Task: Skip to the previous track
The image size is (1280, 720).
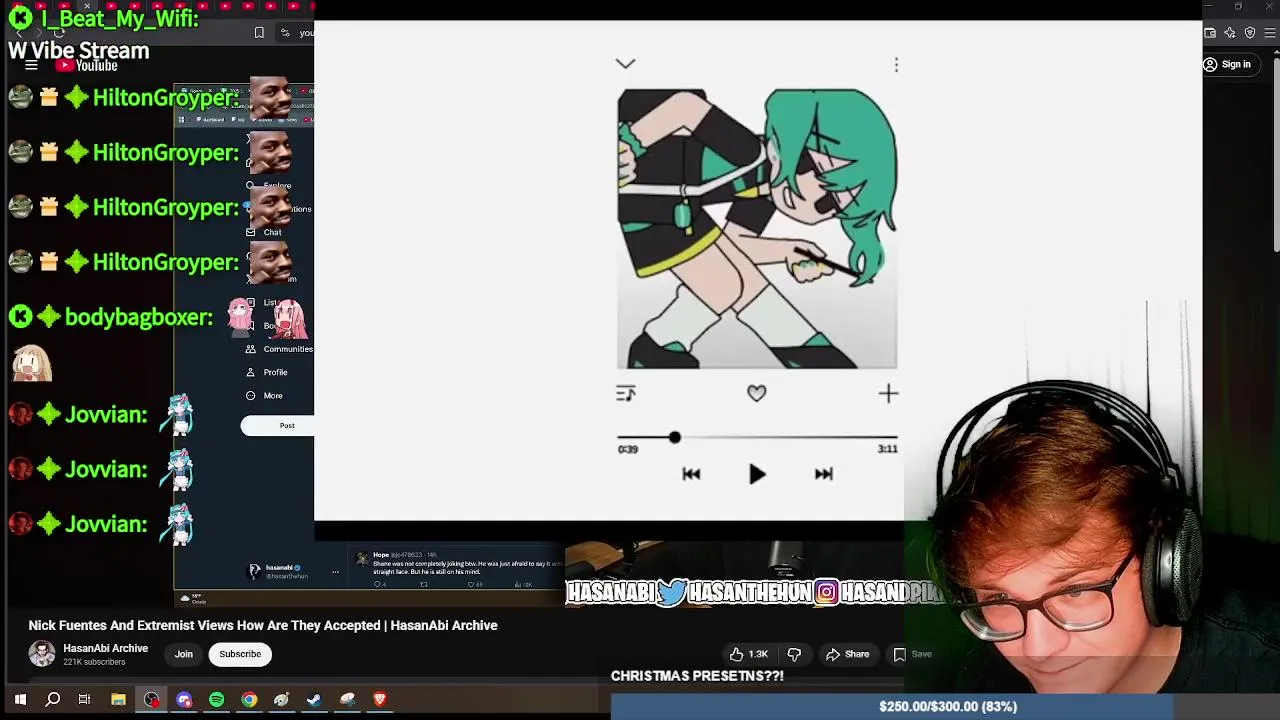Action: (x=691, y=475)
